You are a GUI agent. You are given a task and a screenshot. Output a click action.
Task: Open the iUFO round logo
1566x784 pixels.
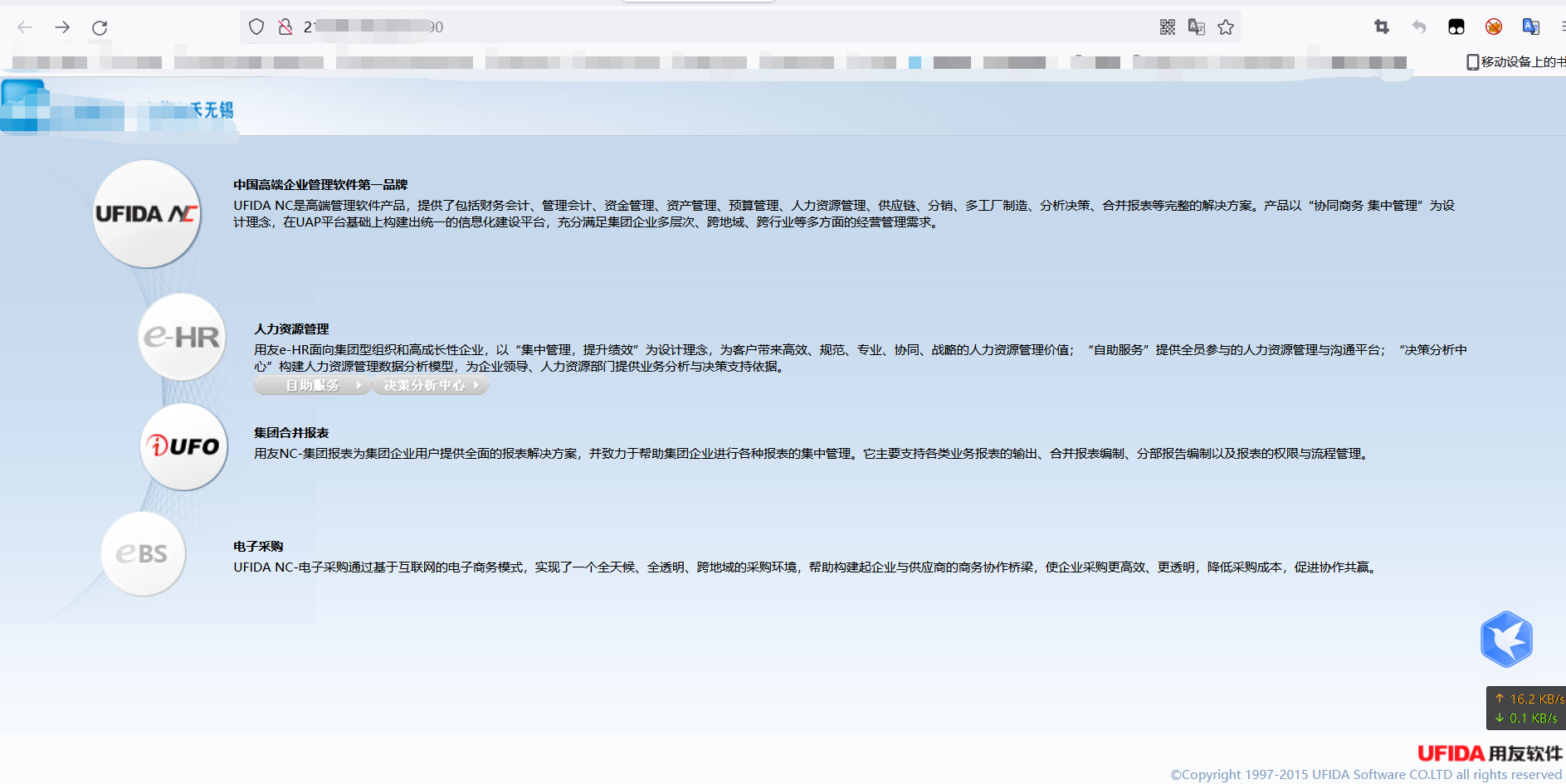[x=183, y=446]
